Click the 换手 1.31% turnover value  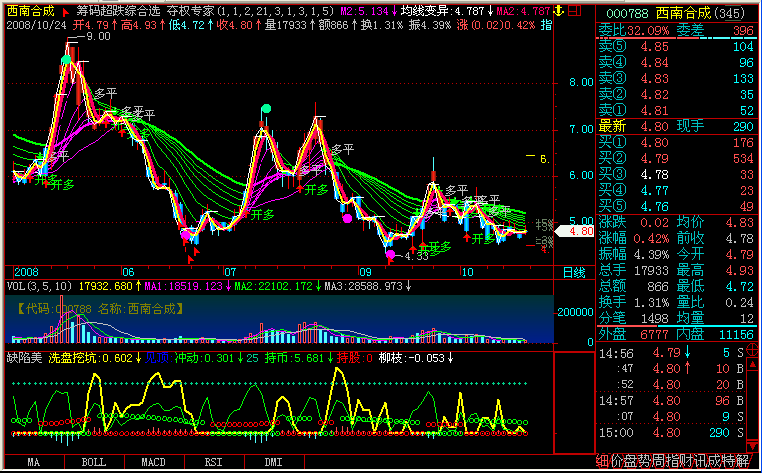651,303
